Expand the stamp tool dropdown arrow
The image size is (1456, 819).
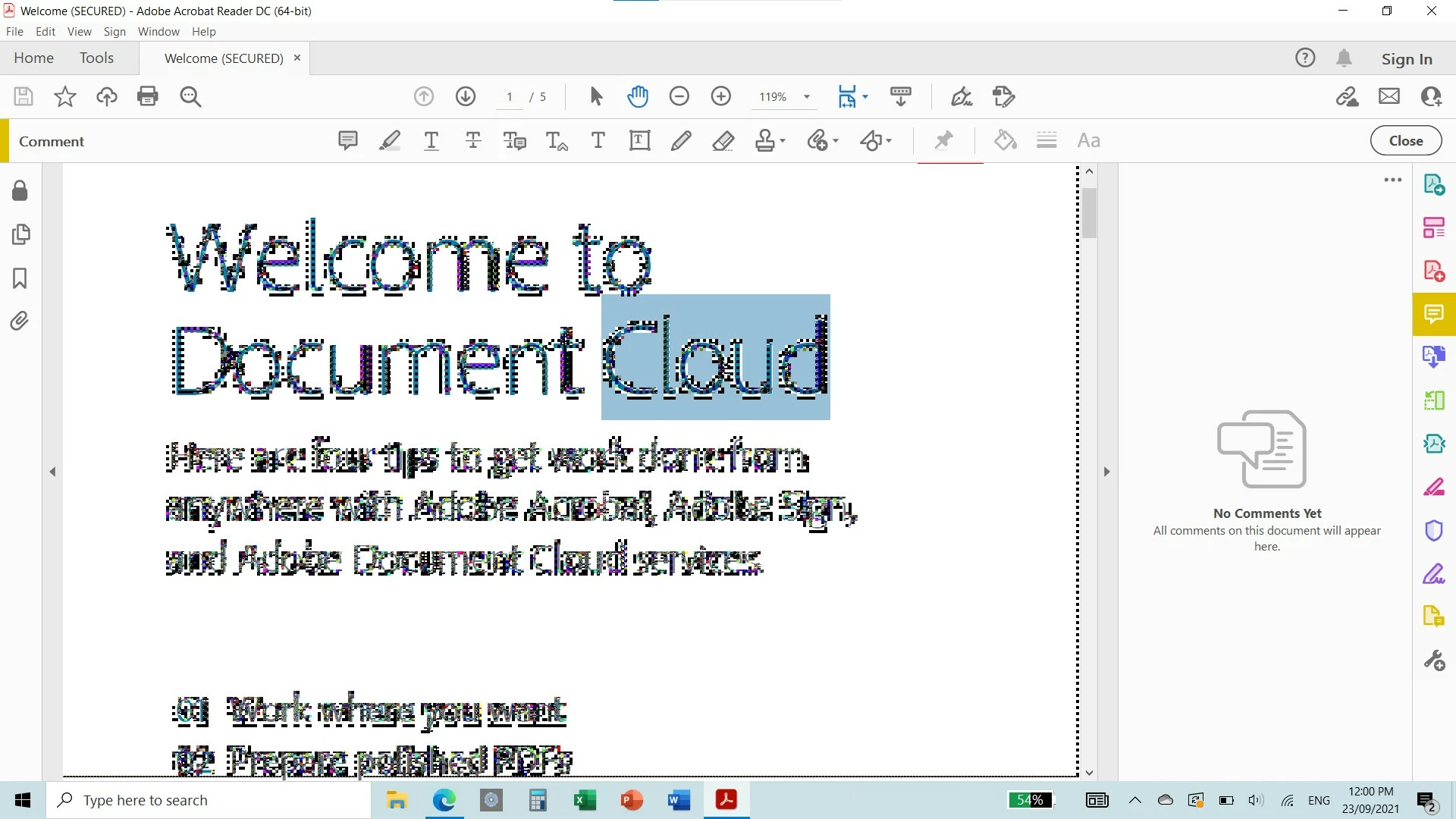click(783, 140)
